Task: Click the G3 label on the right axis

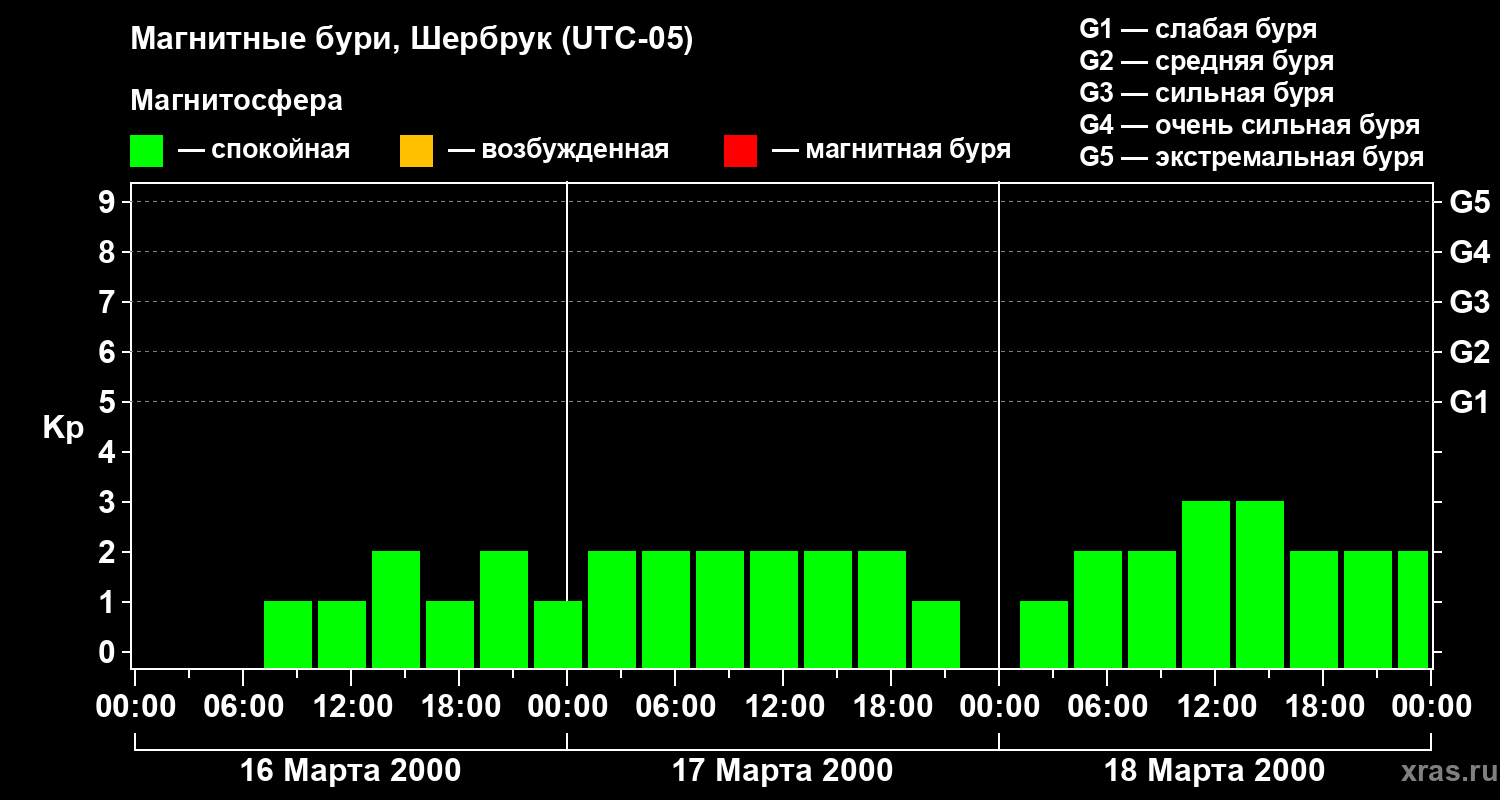Action: 1469,302
